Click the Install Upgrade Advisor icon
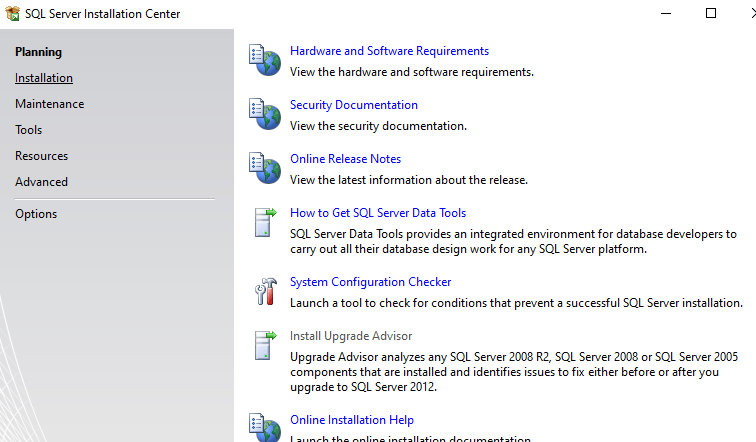Viewport: 756px width, 442px height. [x=265, y=345]
